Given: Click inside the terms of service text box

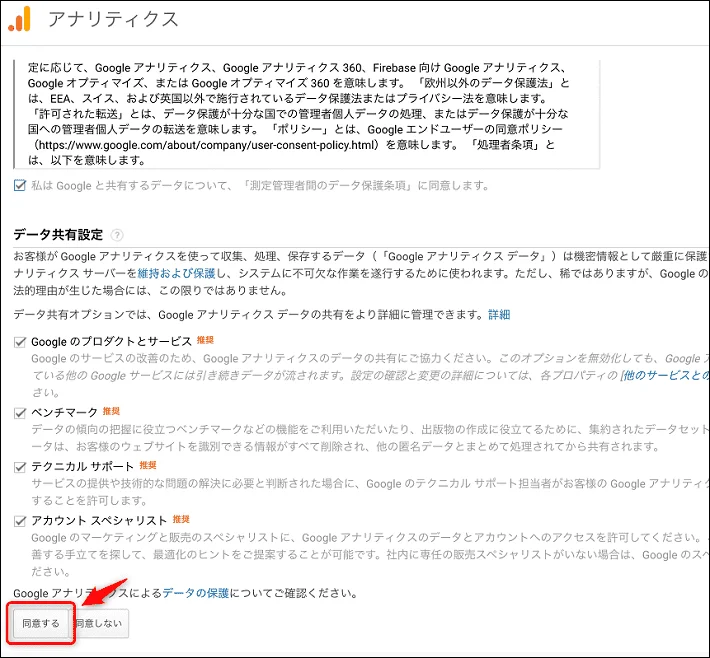Looking at the screenshot, I should tap(300, 110).
